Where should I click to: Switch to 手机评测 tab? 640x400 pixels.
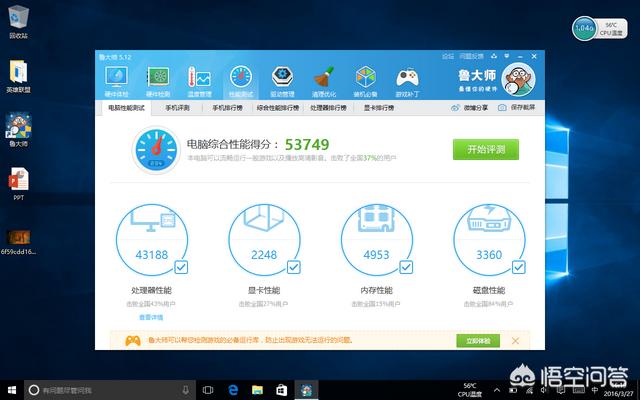(x=177, y=107)
